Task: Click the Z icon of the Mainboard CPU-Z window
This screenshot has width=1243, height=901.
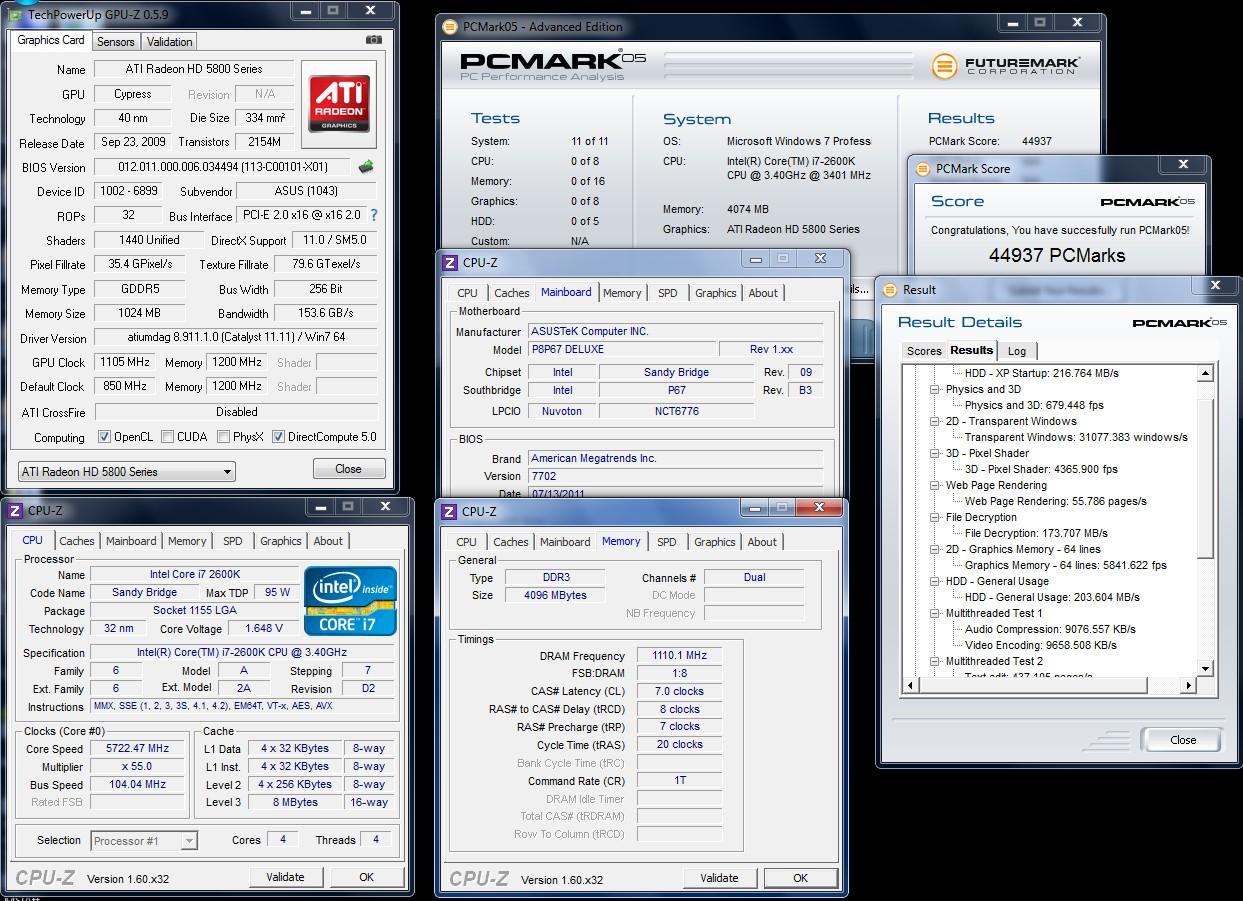Action: click(x=449, y=263)
